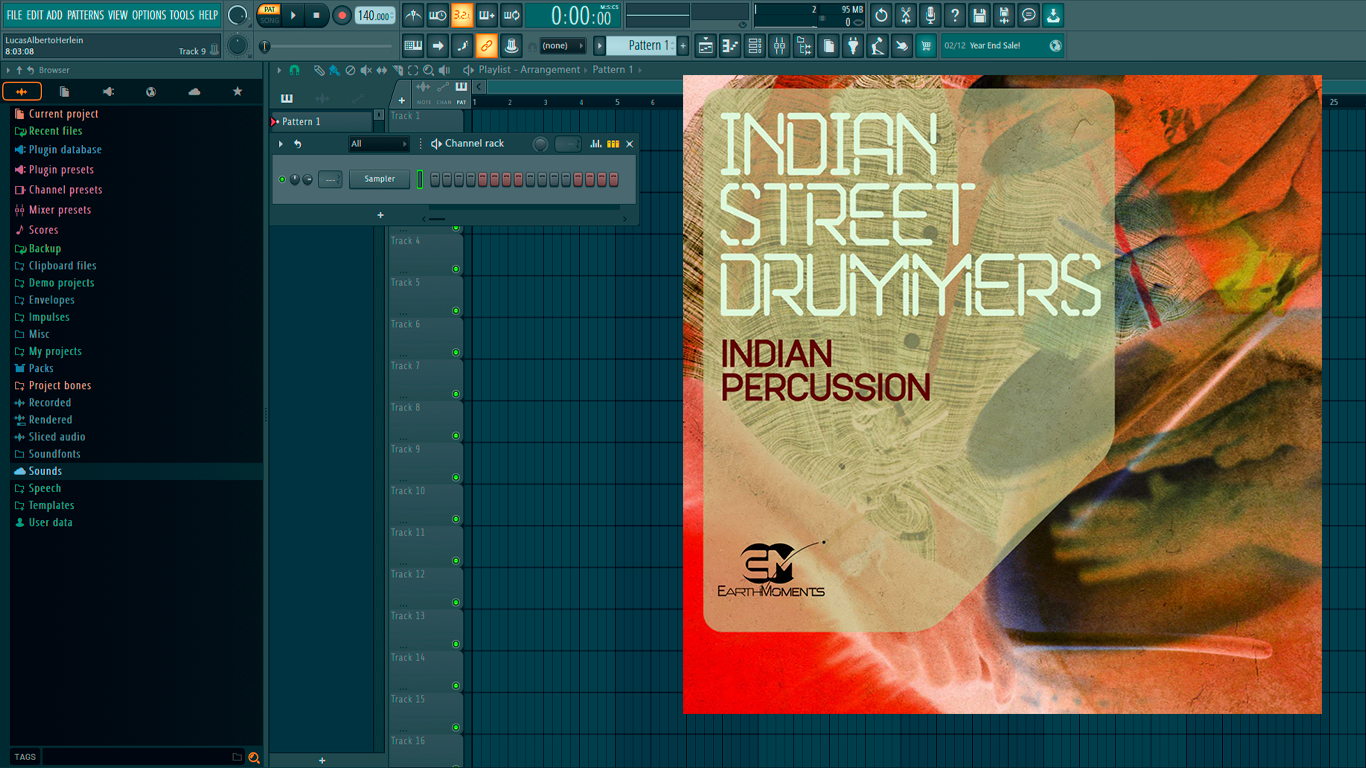1366x768 pixels.
Task: Toggle auto-scrolling arrow icon
Action: [x=437, y=45]
